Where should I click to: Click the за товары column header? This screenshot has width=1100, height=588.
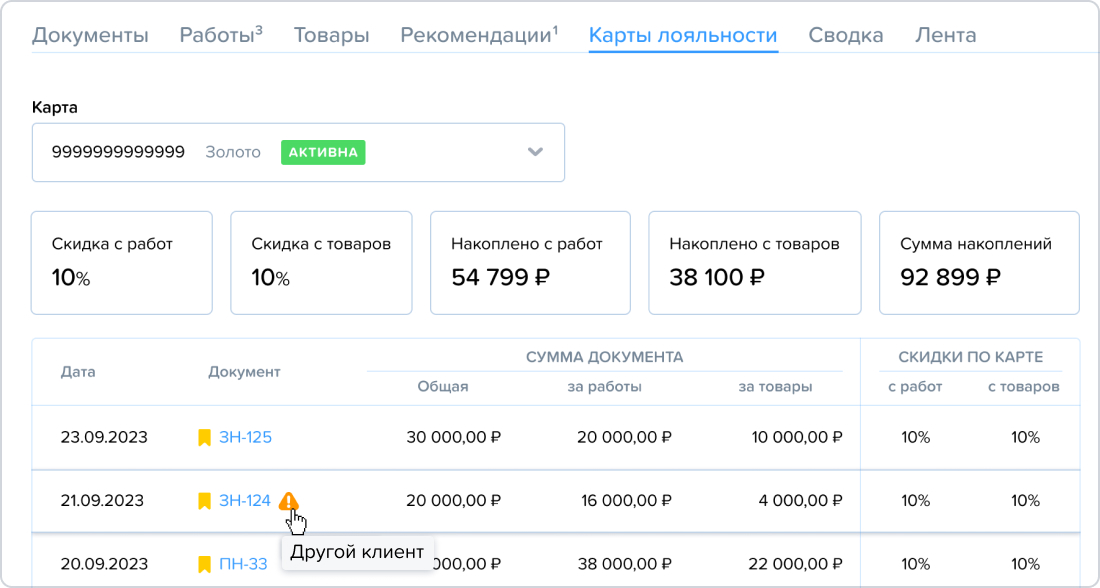click(775, 387)
